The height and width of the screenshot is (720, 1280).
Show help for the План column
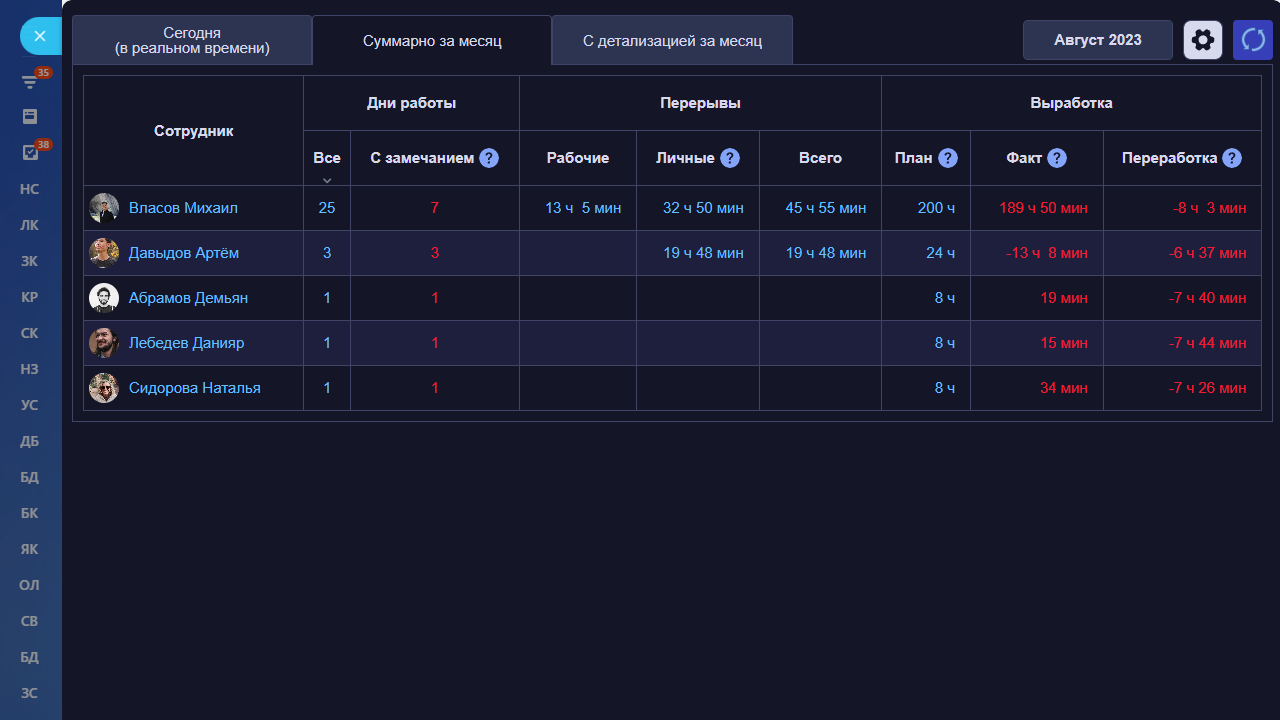coord(948,158)
